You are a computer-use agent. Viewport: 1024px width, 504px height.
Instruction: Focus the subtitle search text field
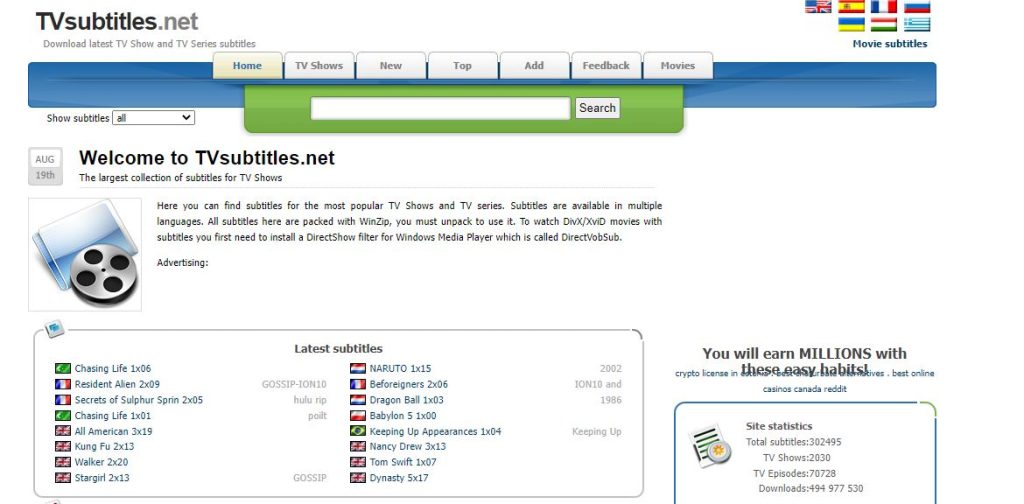(440, 108)
